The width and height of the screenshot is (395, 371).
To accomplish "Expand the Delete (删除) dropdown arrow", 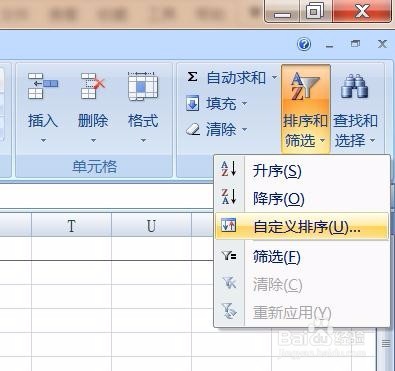I will pos(93,141).
